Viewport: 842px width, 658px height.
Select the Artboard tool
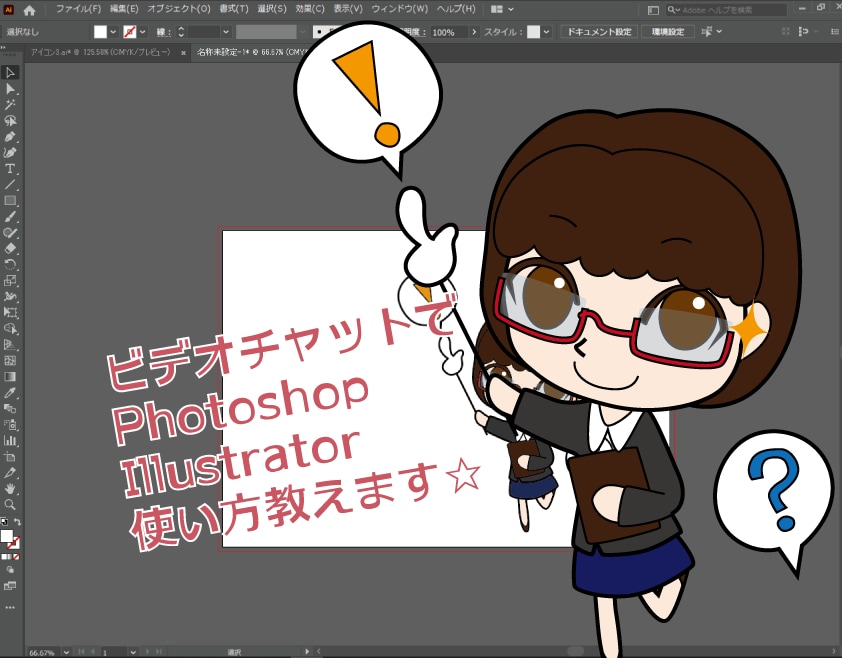10,457
